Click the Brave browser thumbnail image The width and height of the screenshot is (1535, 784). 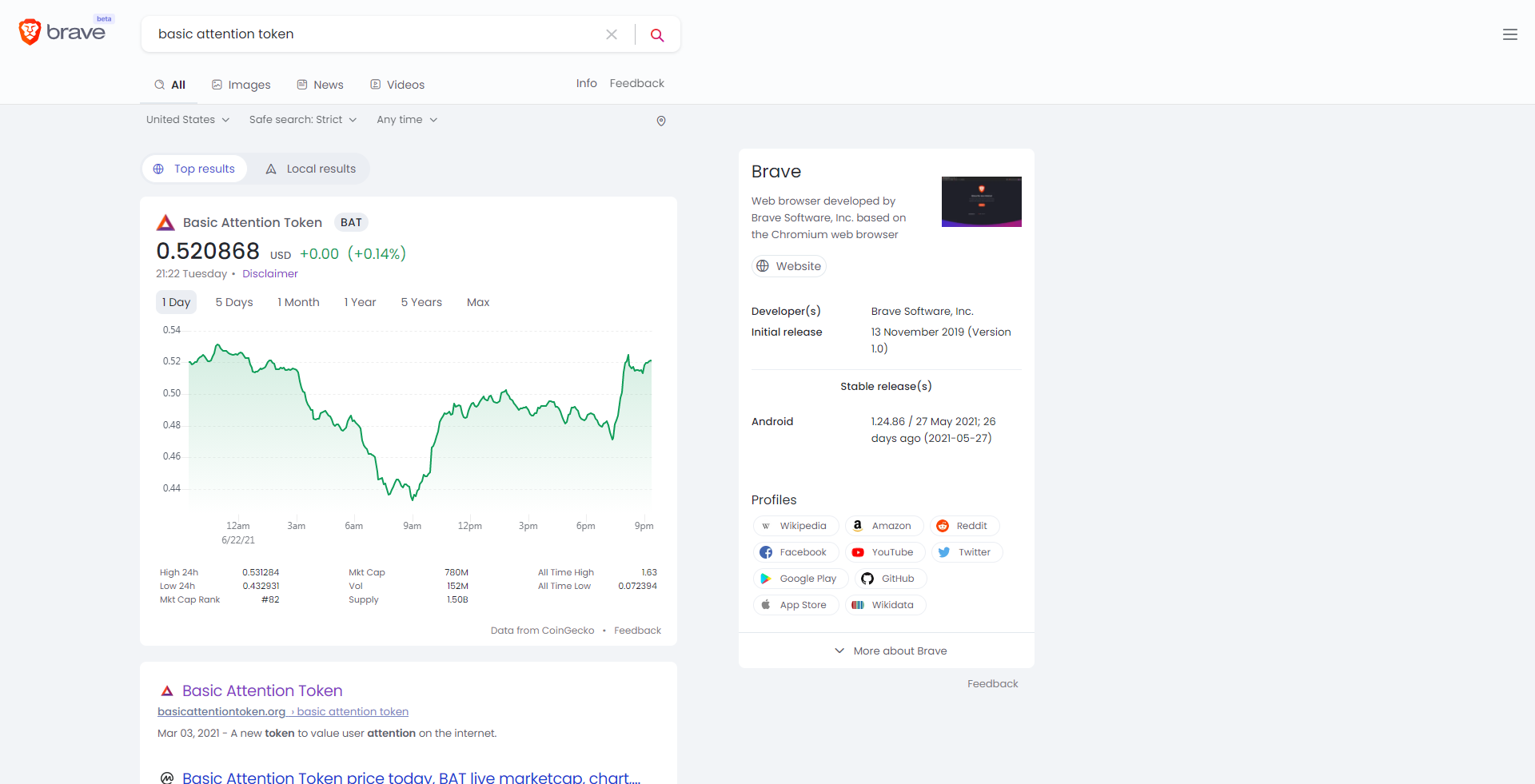981,201
